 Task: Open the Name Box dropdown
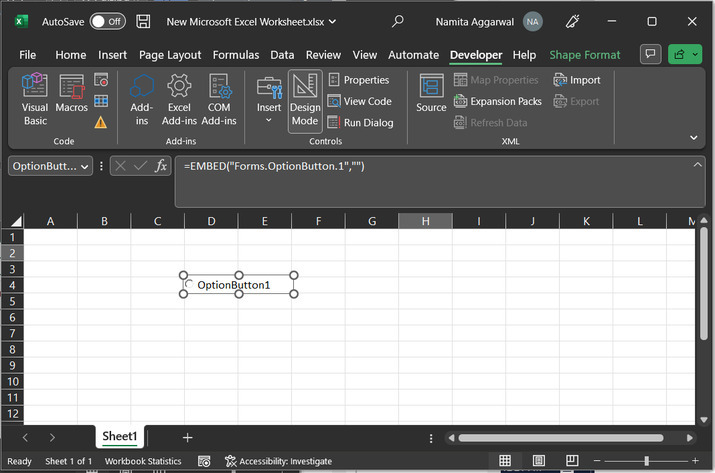[x=84, y=167]
